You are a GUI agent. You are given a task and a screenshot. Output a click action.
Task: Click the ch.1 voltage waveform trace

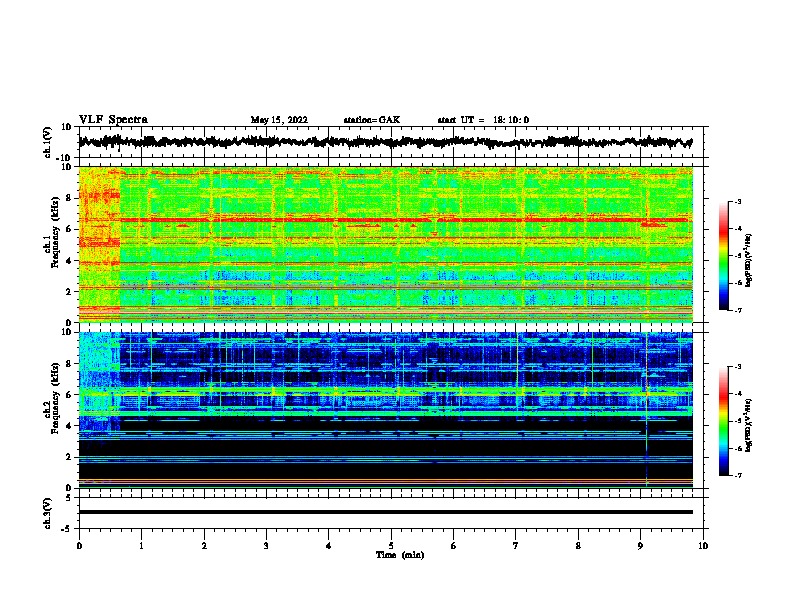(x=385, y=142)
